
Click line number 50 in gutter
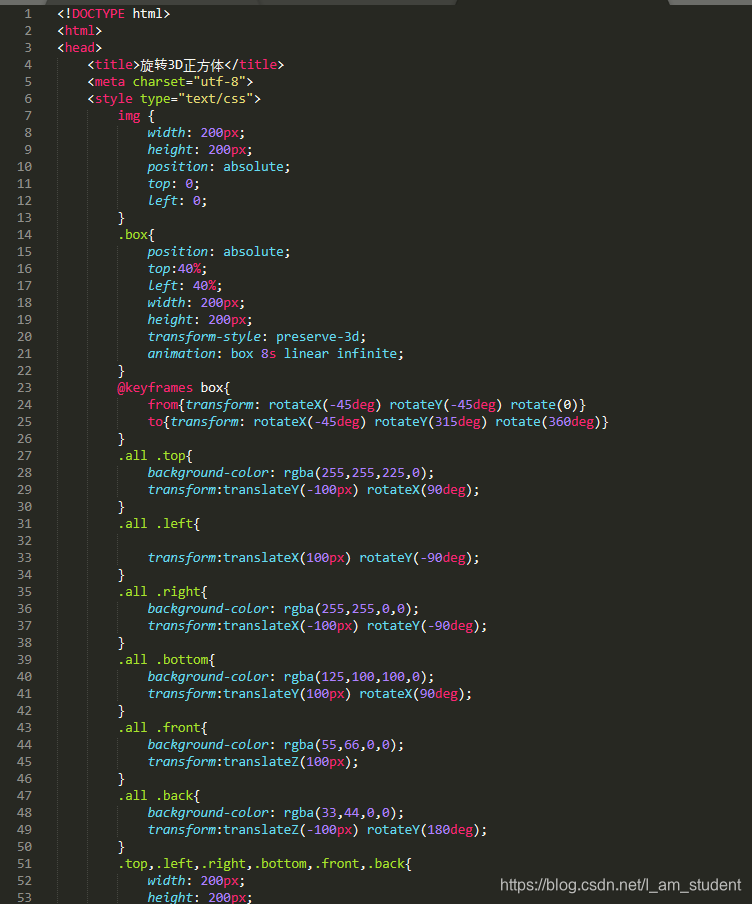[x=24, y=847]
